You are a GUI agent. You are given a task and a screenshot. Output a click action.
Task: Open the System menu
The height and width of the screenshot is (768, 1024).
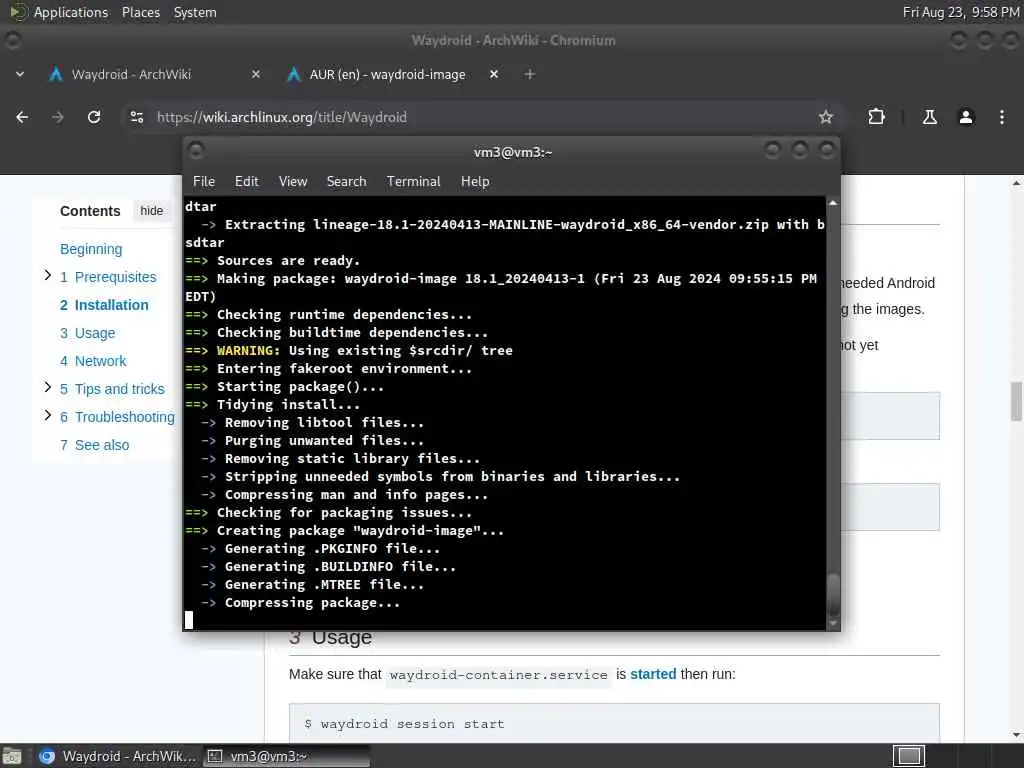pyautogui.click(x=195, y=12)
